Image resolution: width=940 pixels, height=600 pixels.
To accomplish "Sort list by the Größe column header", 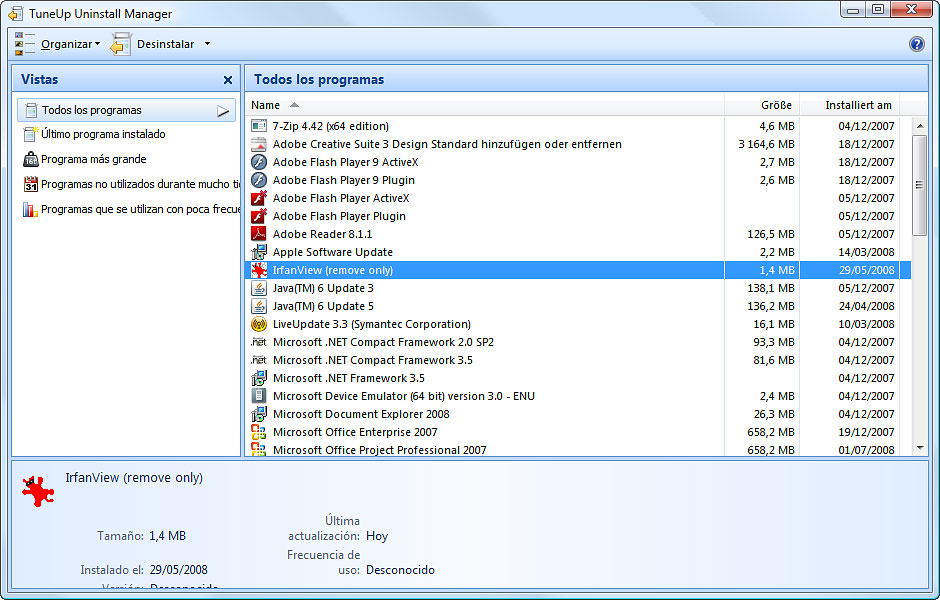I will point(775,105).
